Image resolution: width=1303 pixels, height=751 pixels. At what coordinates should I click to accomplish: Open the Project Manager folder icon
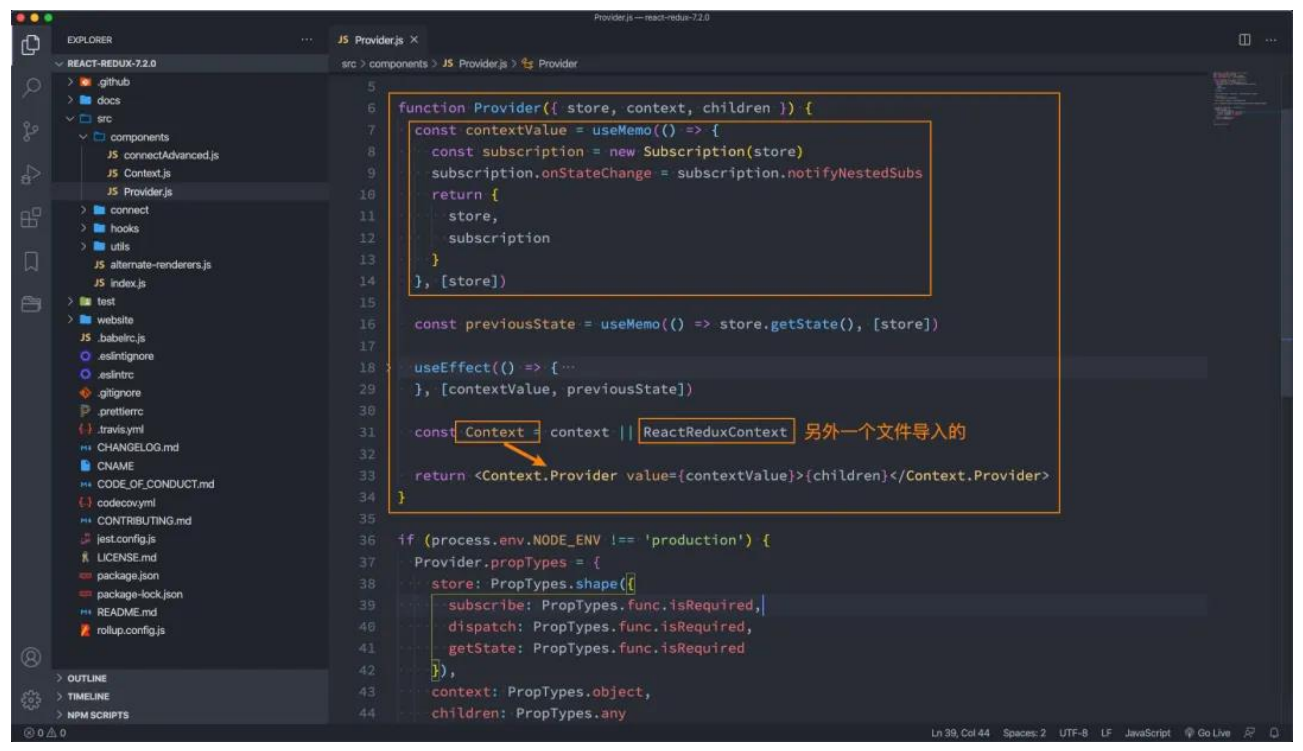31,305
